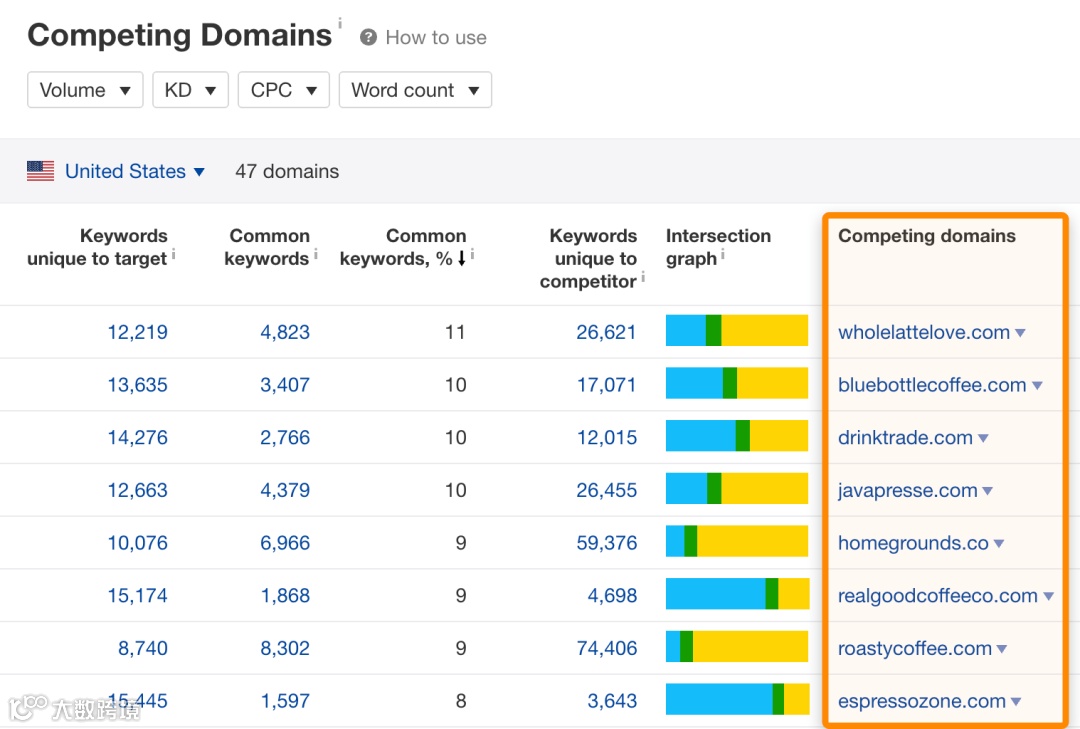The width and height of the screenshot is (1080, 729).
Task: Expand the realgoodcoffeeco.com dropdown arrow
Action: point(1048,596)
